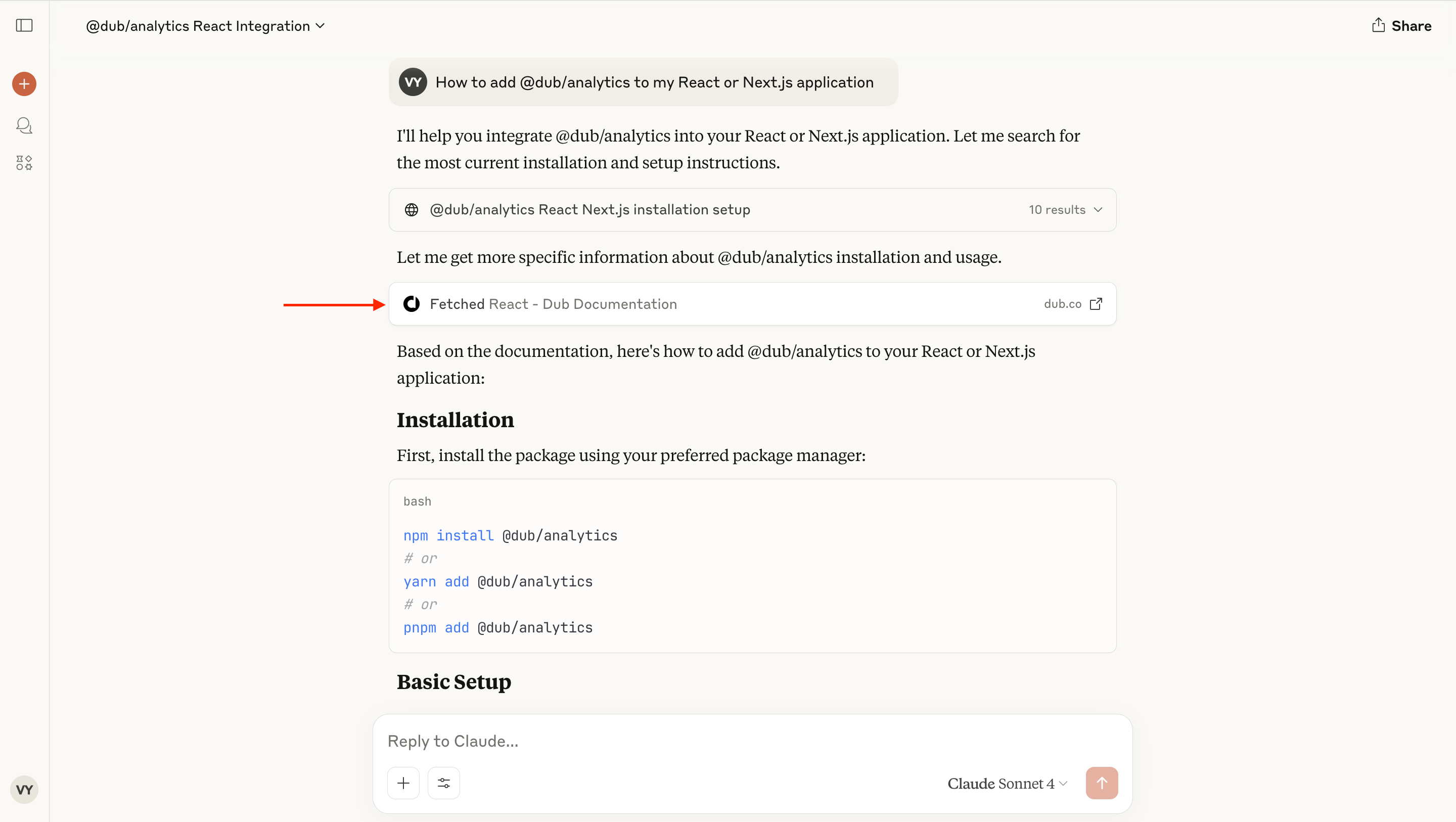The image size is (1456, 822).
Task: Expand the 10 results search chevron
Action: pyautogui.click(x=1098, y=210)
